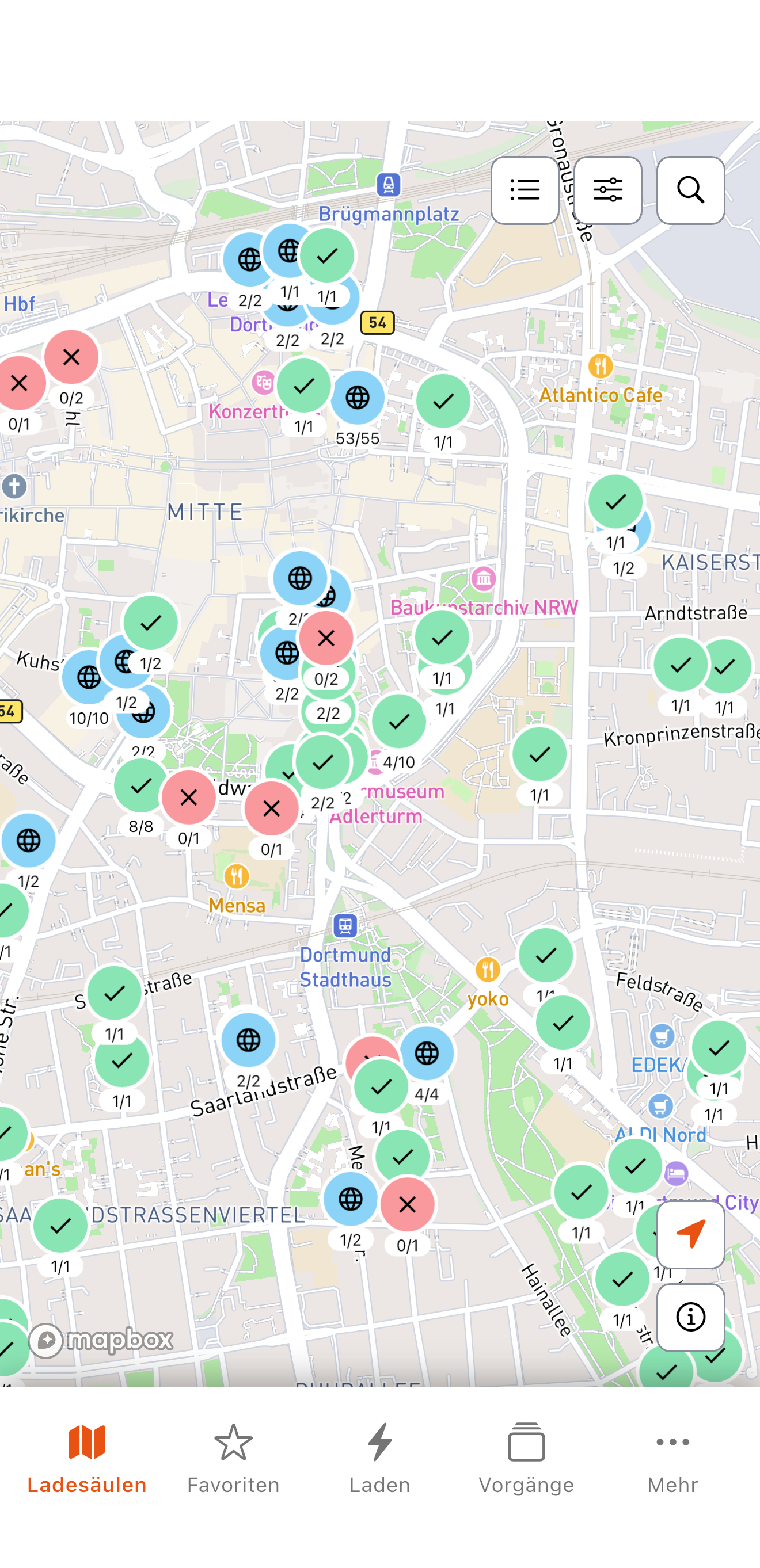Viewport: 760px width, 1568px height.
Task: Select the red 0/2 marker in center cluster
Action: [326, 639]
